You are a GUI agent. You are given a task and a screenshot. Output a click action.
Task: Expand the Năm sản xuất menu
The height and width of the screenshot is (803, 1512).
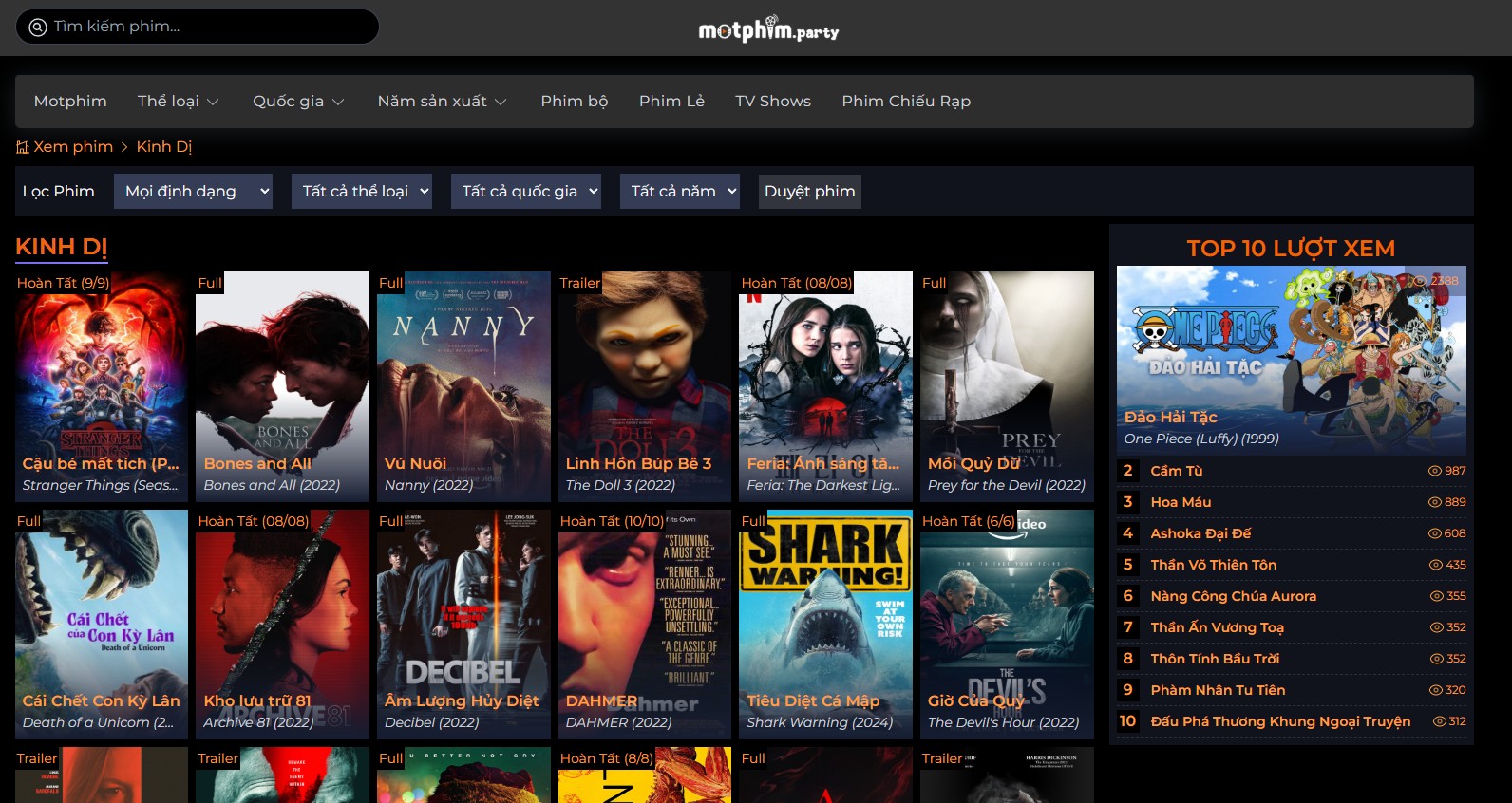tap(442, 102)
